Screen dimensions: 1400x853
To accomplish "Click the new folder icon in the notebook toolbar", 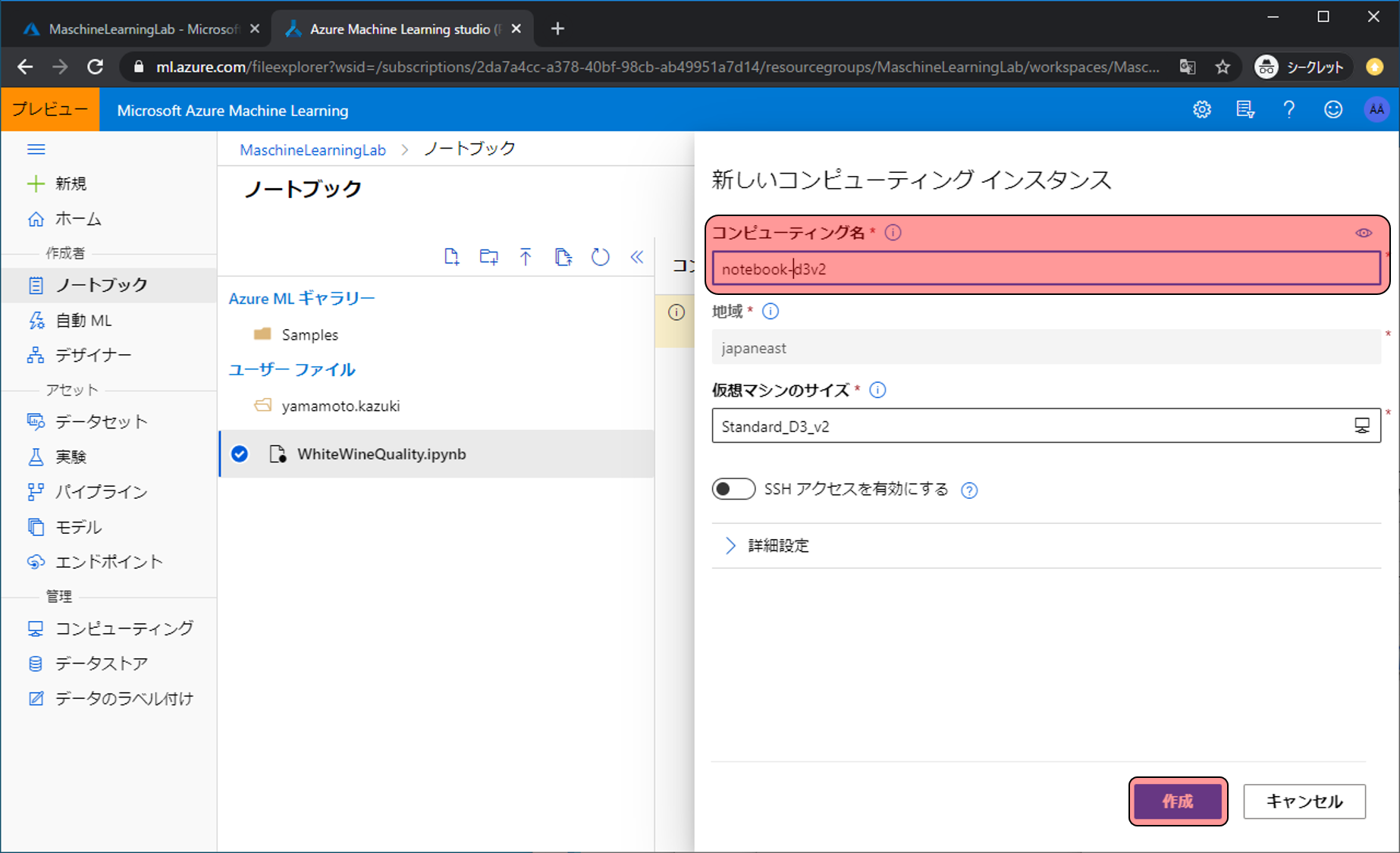I will [488, 257].
